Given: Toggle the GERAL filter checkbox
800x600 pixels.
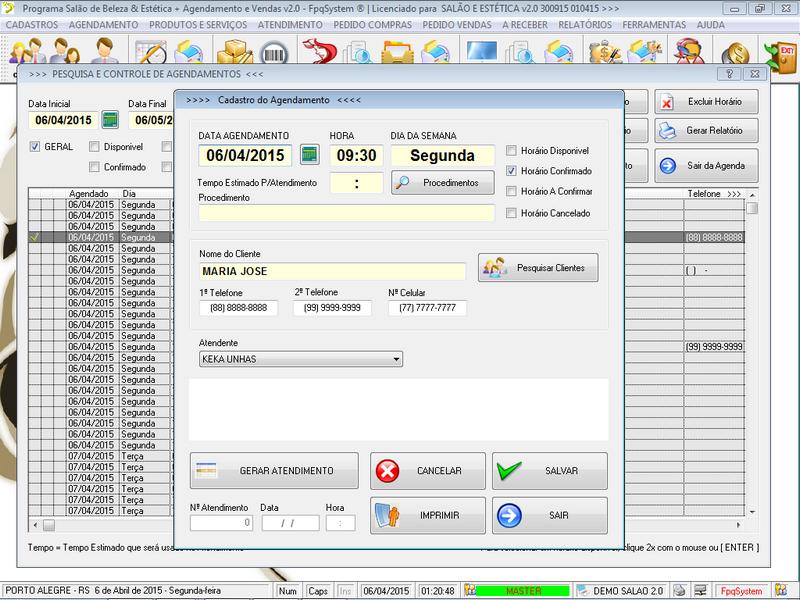Looking at the screenshot, I should [36, 147].
